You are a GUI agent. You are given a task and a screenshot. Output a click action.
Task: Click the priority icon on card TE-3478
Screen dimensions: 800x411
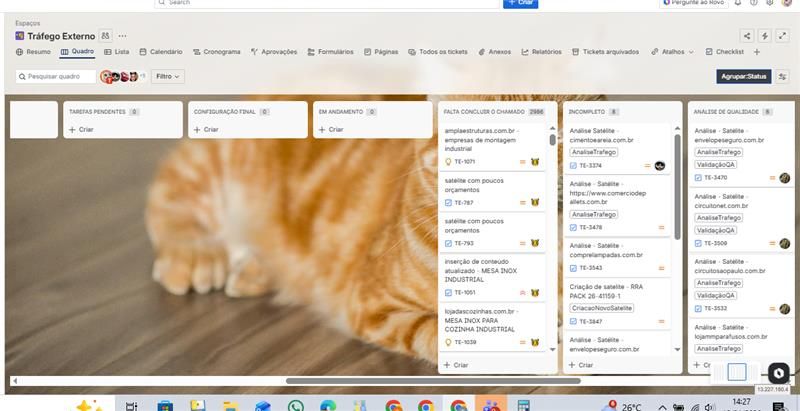661,227
